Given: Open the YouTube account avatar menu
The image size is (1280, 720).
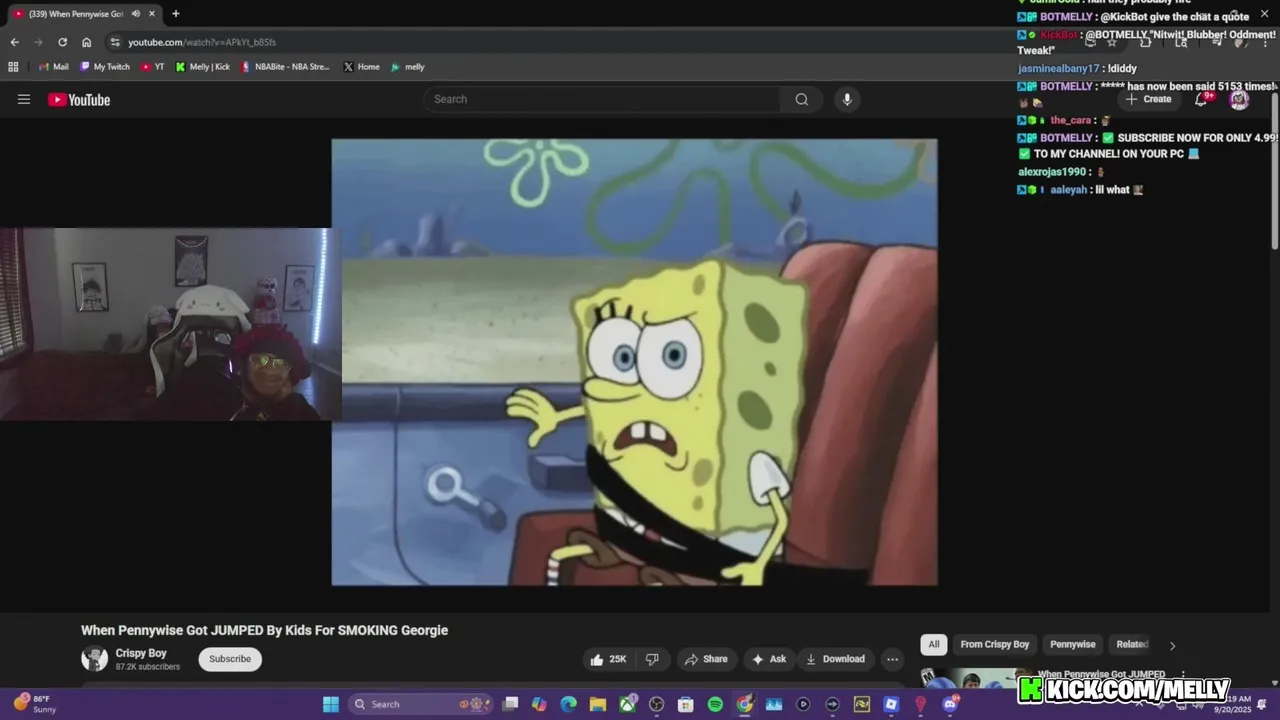Looking at the screenshot, I should click(1239, 99).
